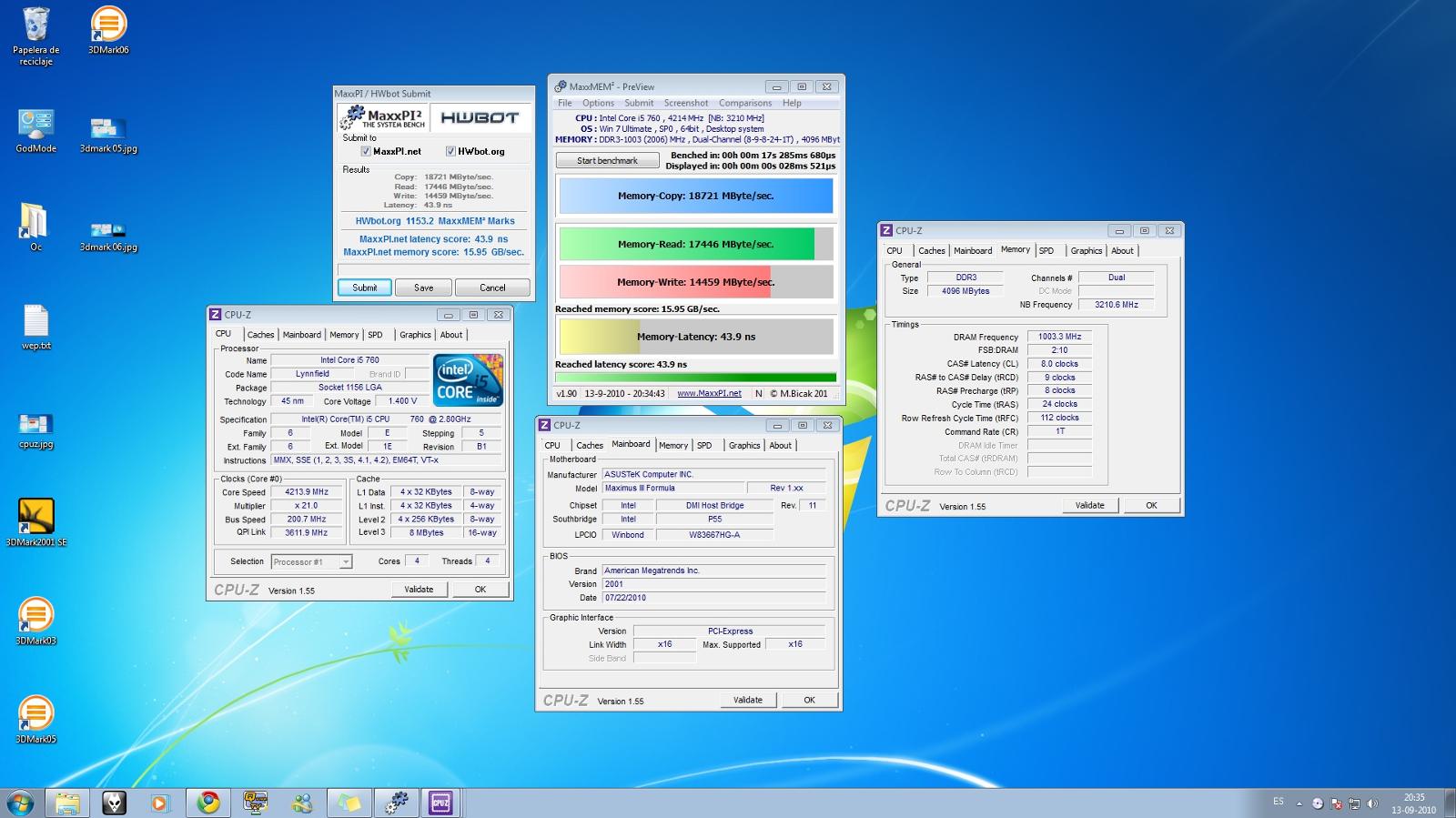Screen dimensions: 1456x818
Task: Open About tab in CPU-Z CPU window
Action: point(451,335)
